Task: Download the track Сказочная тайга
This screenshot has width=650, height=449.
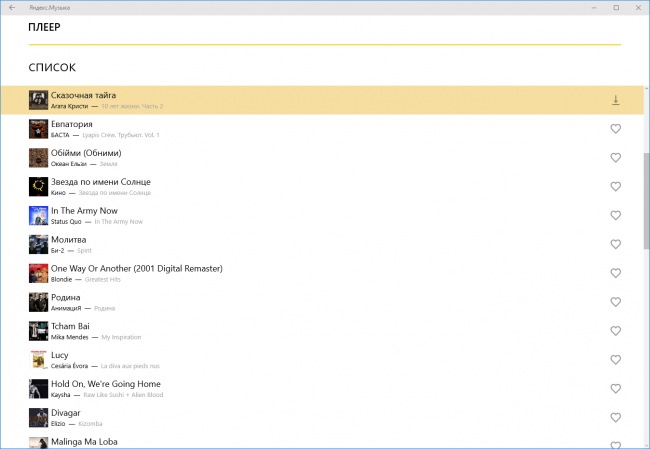Action: click(x=616, y=100)
